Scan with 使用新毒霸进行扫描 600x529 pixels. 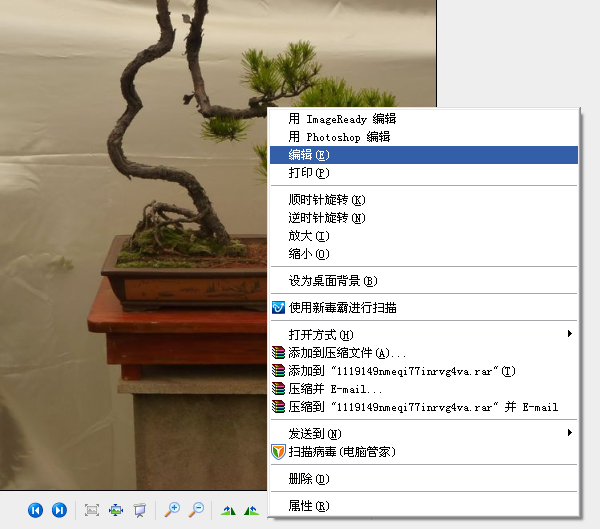349,308
